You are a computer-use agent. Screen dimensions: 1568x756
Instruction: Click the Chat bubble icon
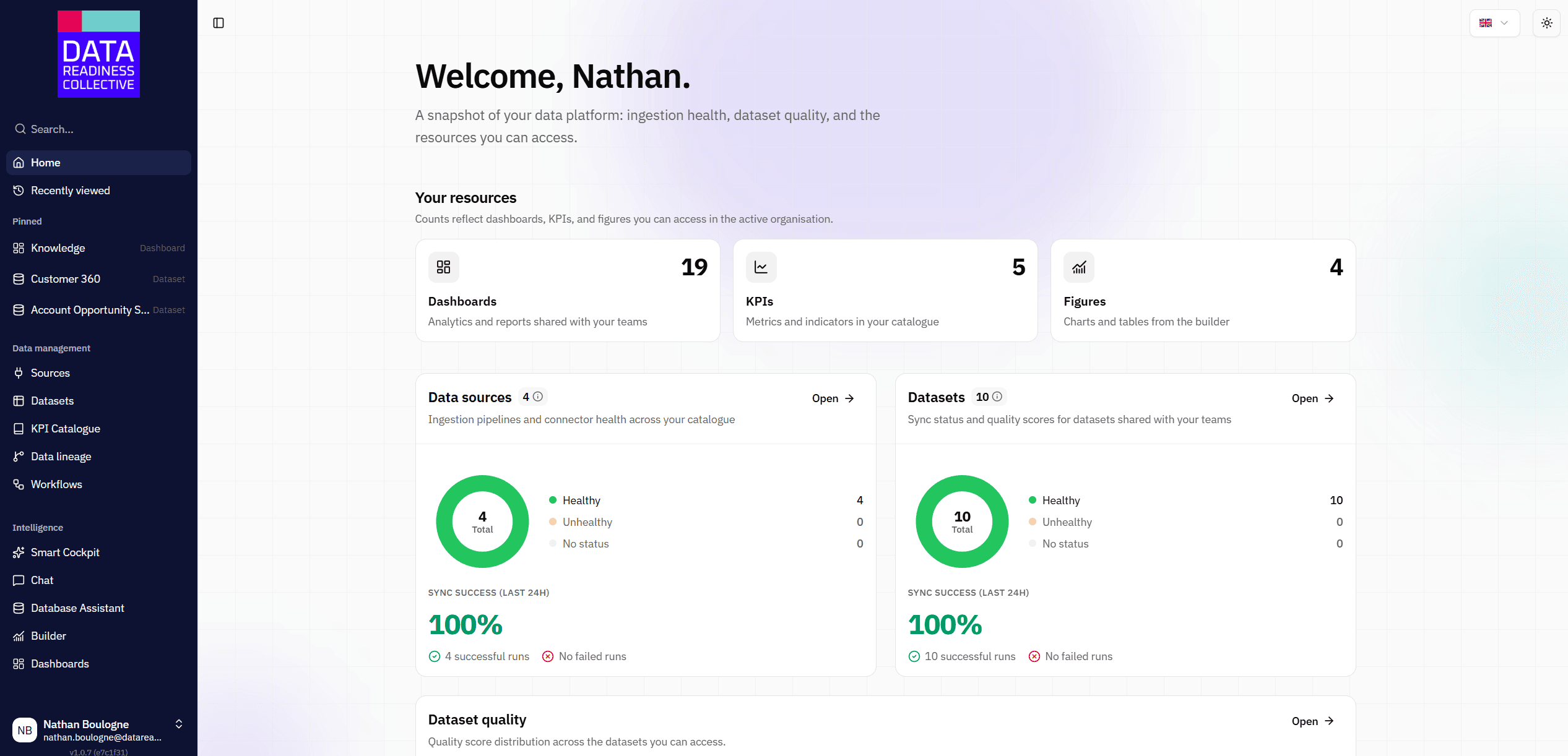click(19, 580)
